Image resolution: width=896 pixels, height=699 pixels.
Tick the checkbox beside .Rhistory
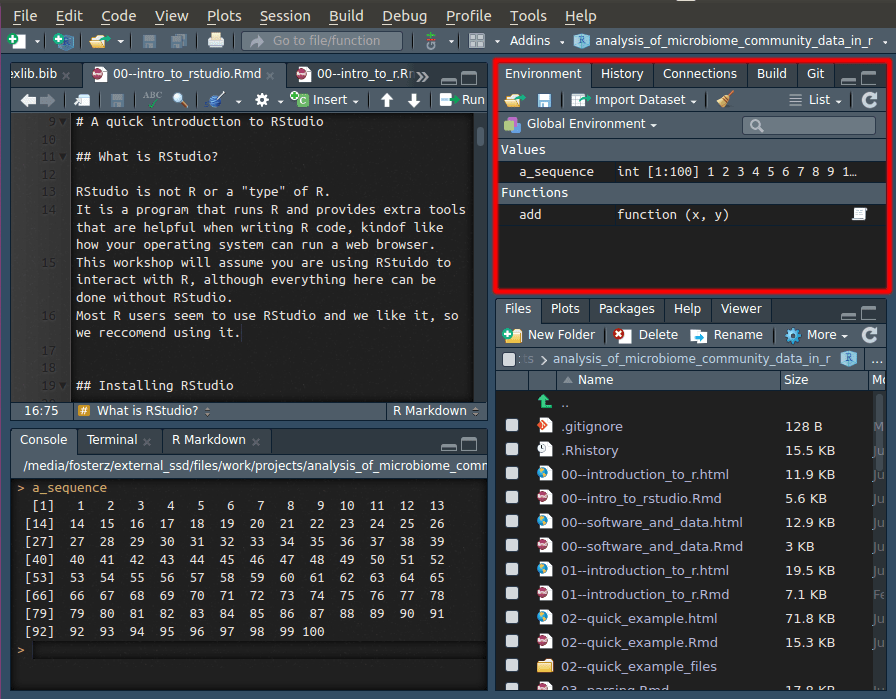512,450
